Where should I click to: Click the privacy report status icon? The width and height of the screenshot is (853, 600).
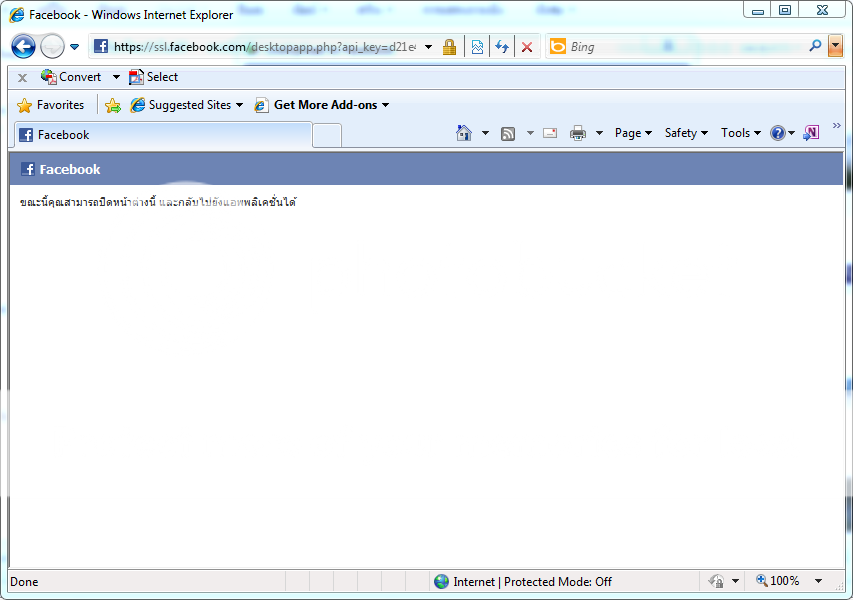pos(716,582)
